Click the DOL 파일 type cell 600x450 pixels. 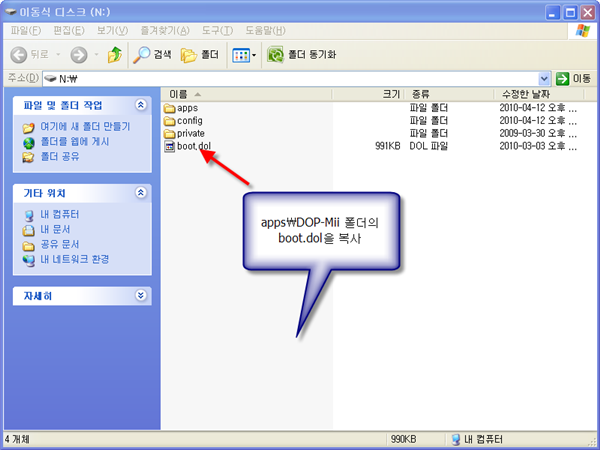(x=429, y=146)
